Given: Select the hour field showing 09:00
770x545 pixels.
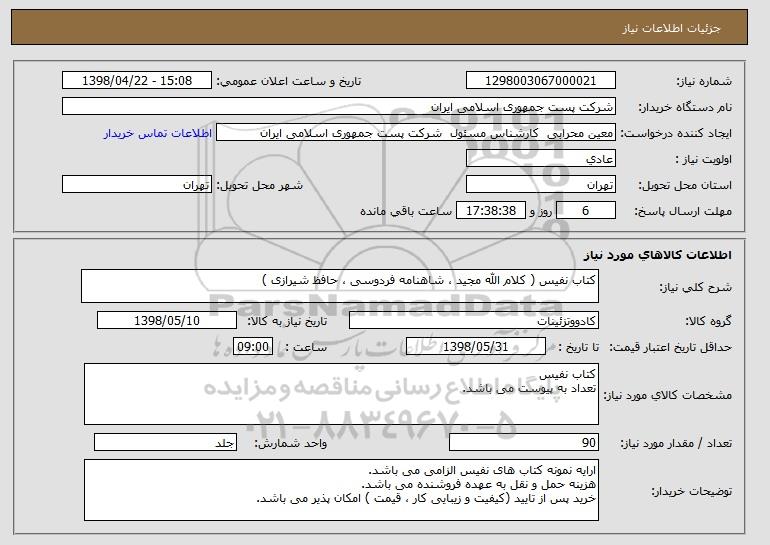Looking at the screenshot, I should (x=253, y=347).
